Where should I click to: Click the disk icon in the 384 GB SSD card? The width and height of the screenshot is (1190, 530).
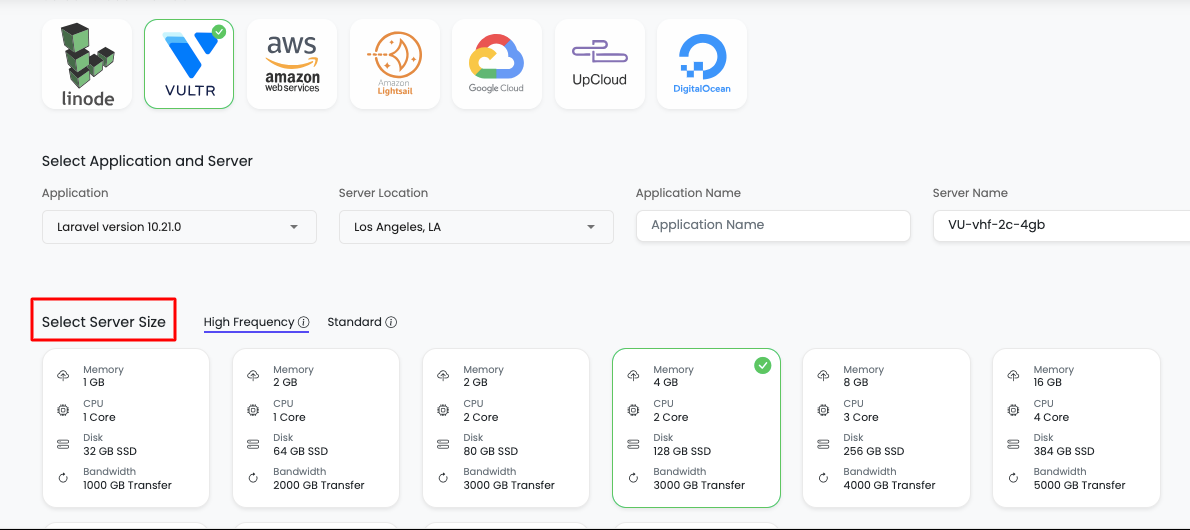point(1012,444)
